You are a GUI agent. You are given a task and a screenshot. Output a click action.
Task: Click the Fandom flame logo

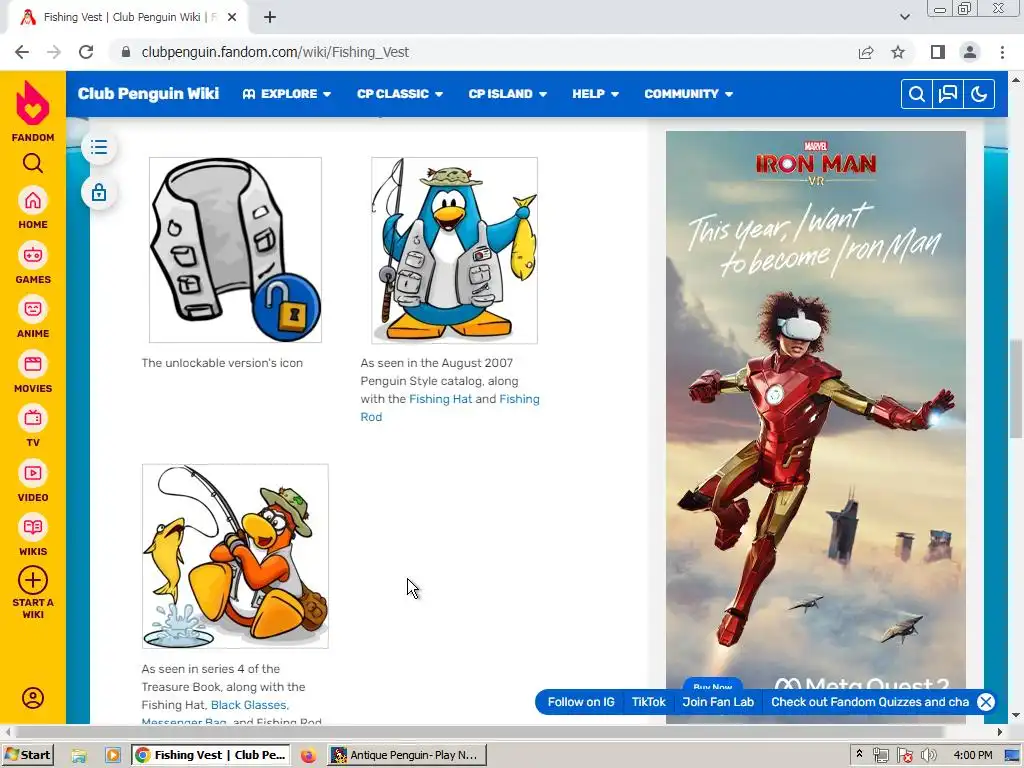[x=33, y=103]
